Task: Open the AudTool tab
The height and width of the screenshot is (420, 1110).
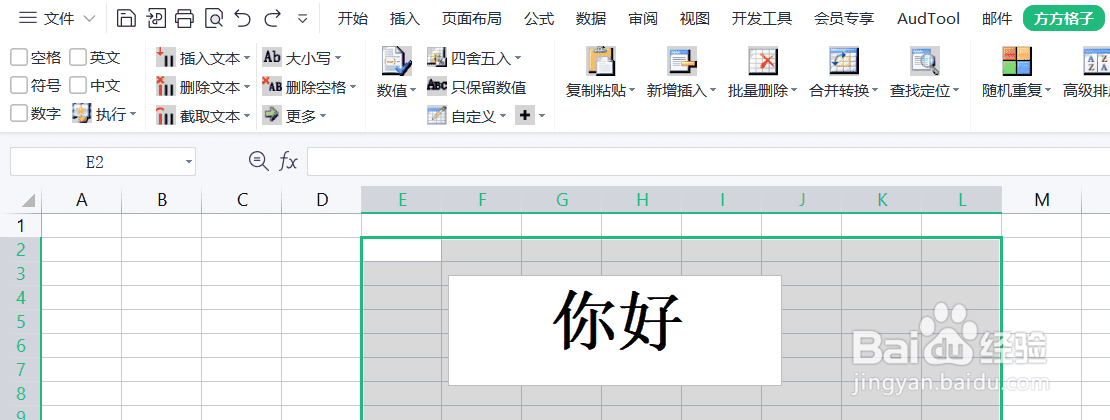Action: click(x=929, y=19)
